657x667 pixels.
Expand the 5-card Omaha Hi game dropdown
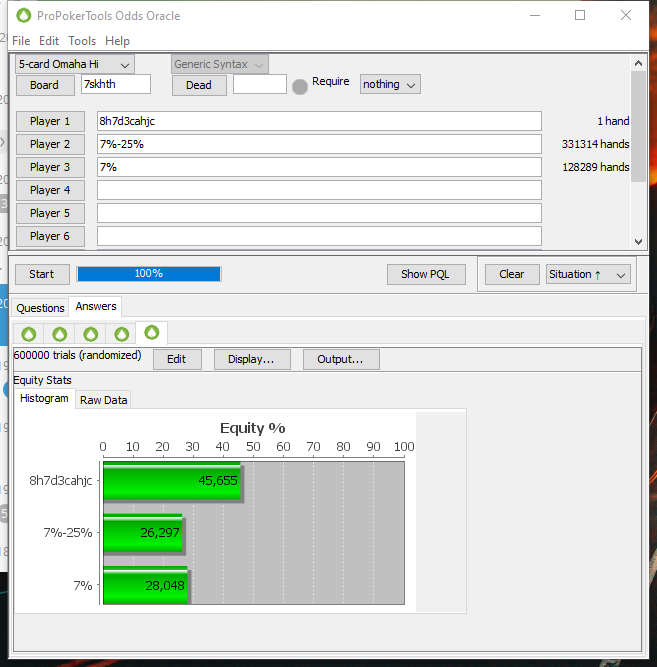pos(75,64)
